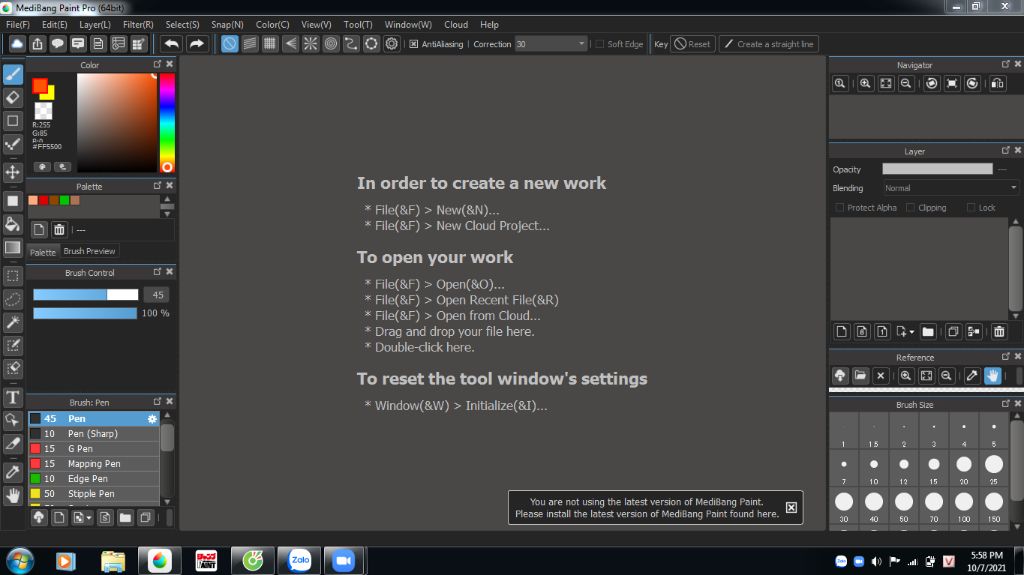This screenshot has height=575, width=1024.
Task: Select the Stipple Pen brush
Action: pos(93,493)
